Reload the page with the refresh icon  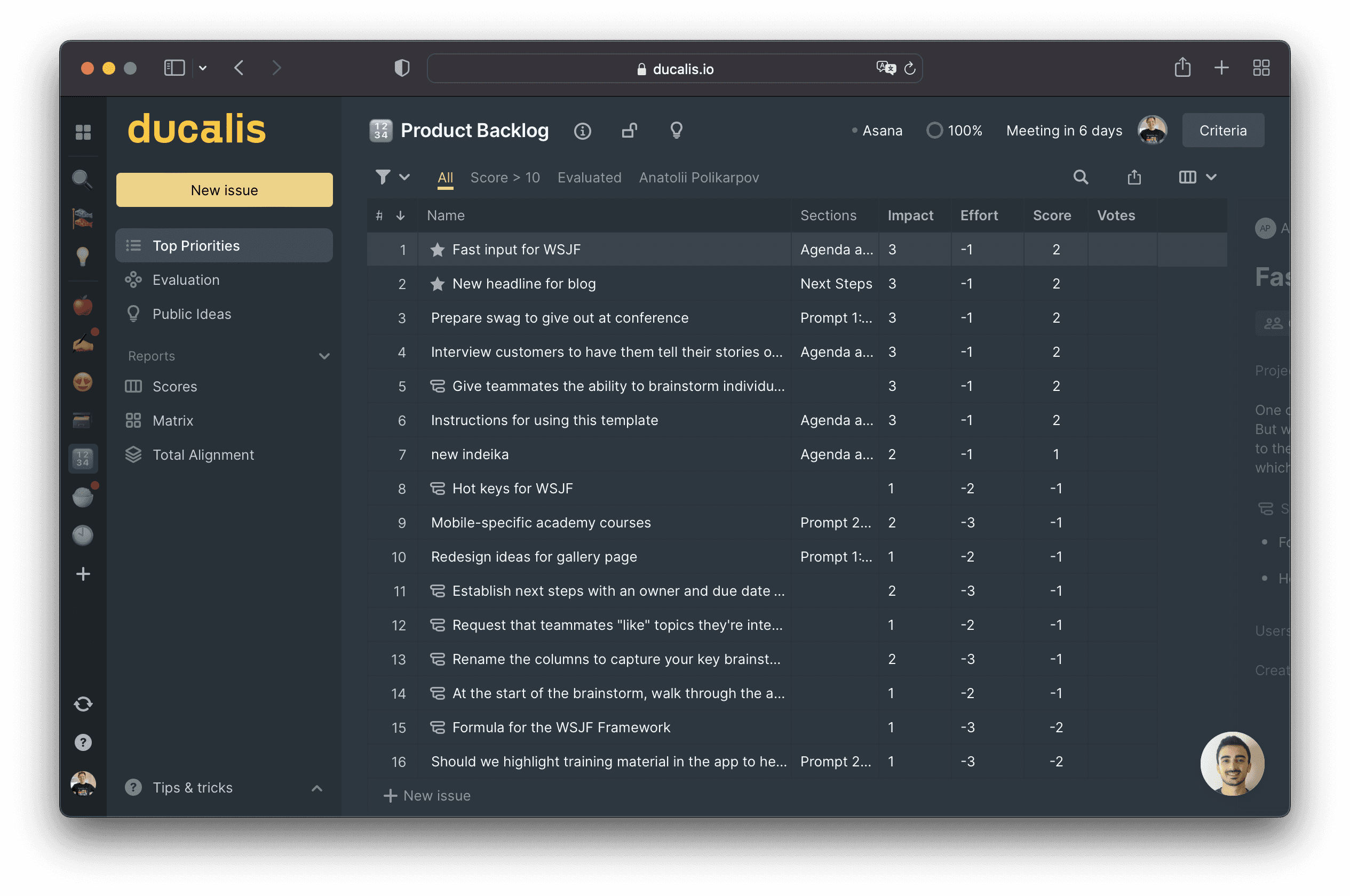coord(909,69)
